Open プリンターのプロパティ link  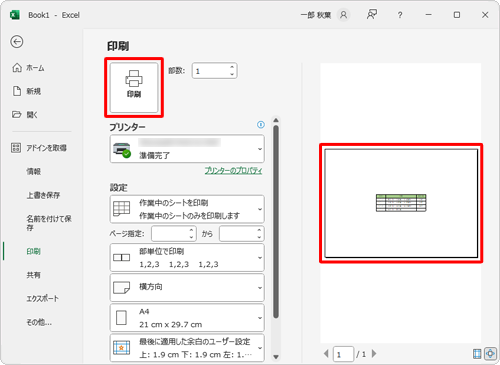click(233, 171)
